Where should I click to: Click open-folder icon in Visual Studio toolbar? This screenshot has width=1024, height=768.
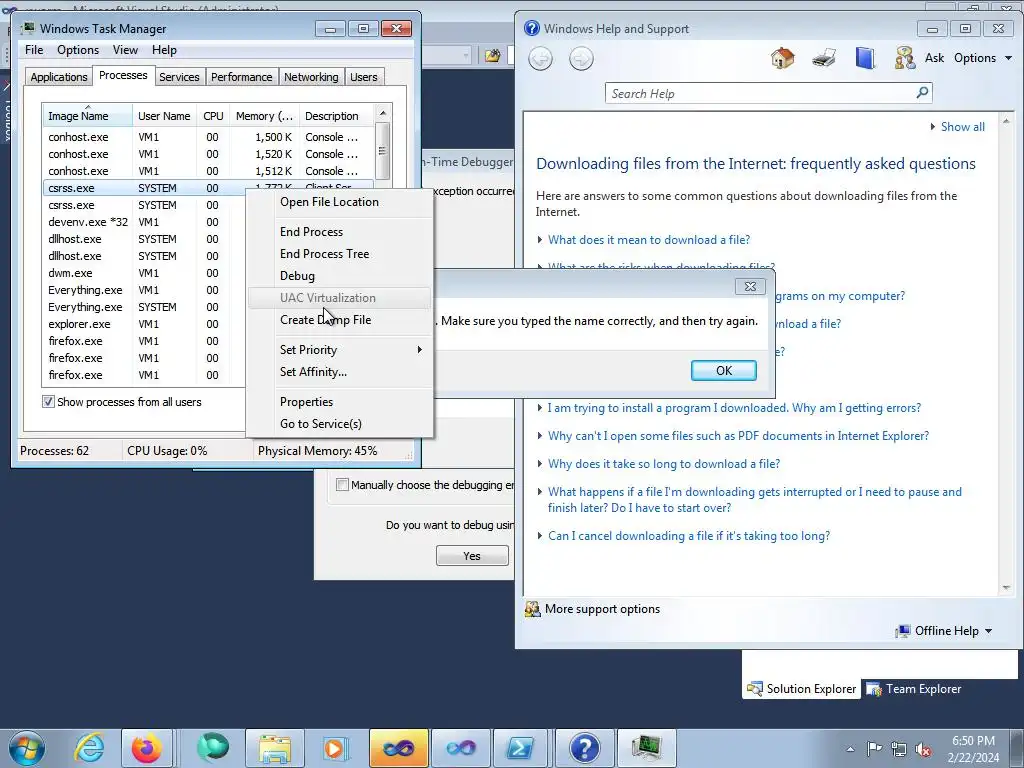[492, 56]
